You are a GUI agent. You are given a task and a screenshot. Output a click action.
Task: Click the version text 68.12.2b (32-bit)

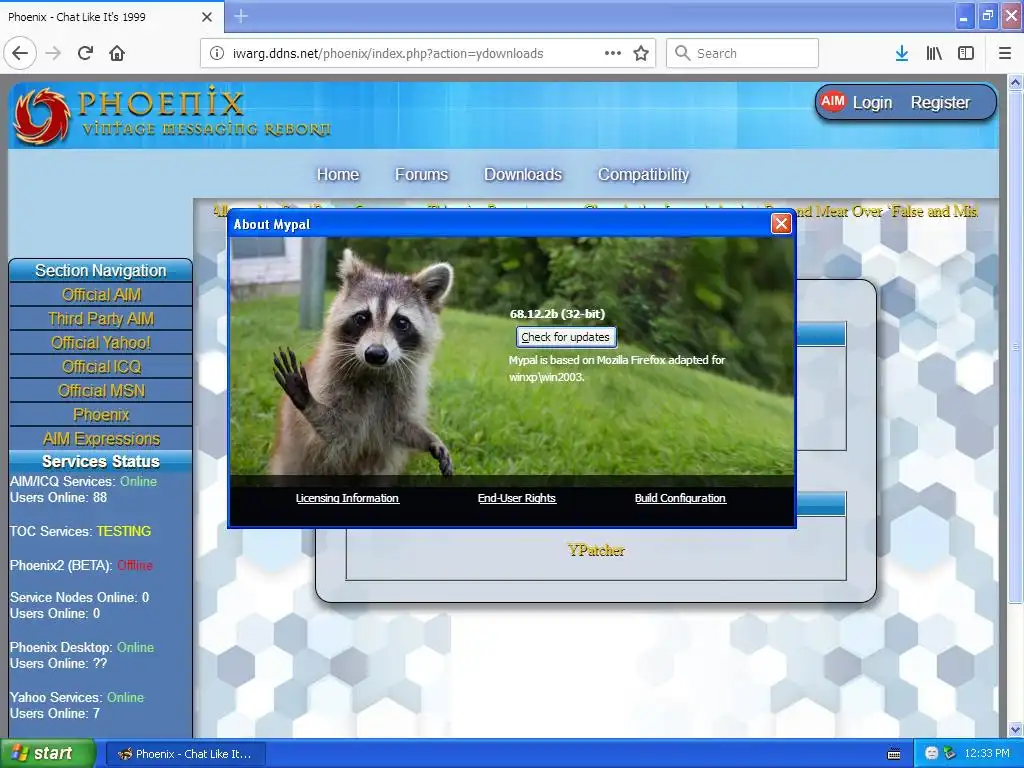[x=557, y=314]
